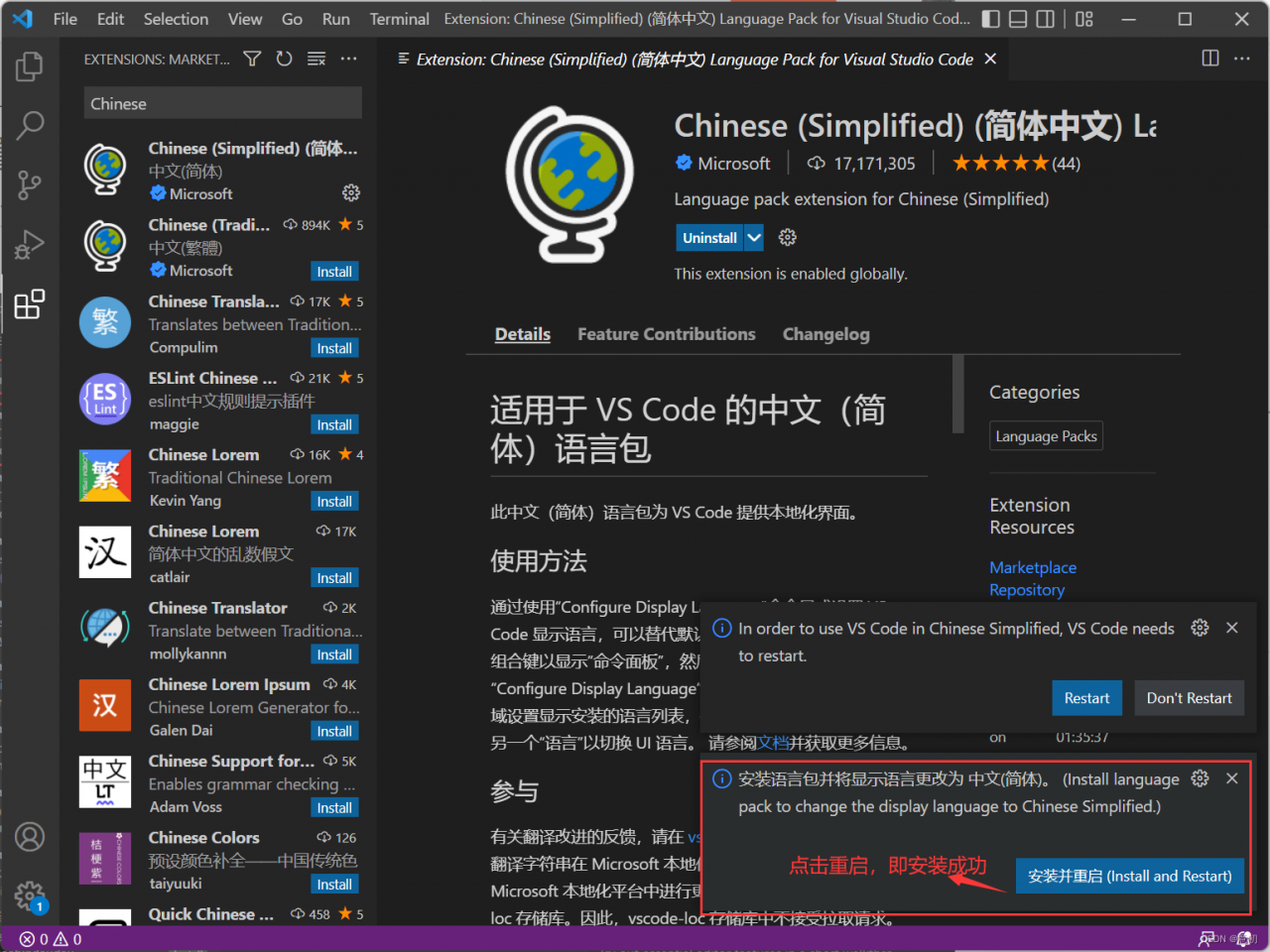The width and height of the screenshot is (1270, 952).
Task: Open editor More Actions ellipsis menu
Action: pyautogui.click(x=1242, y=59)
